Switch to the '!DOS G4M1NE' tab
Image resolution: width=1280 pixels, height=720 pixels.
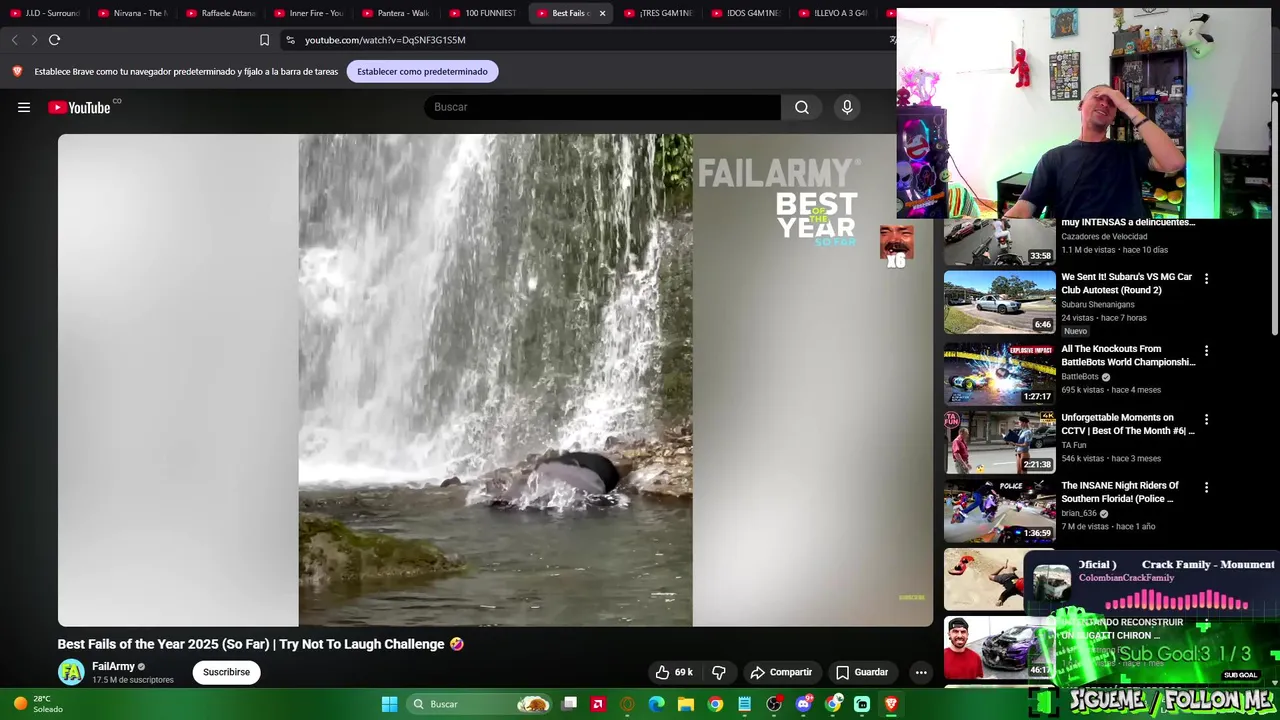[746, 13]
